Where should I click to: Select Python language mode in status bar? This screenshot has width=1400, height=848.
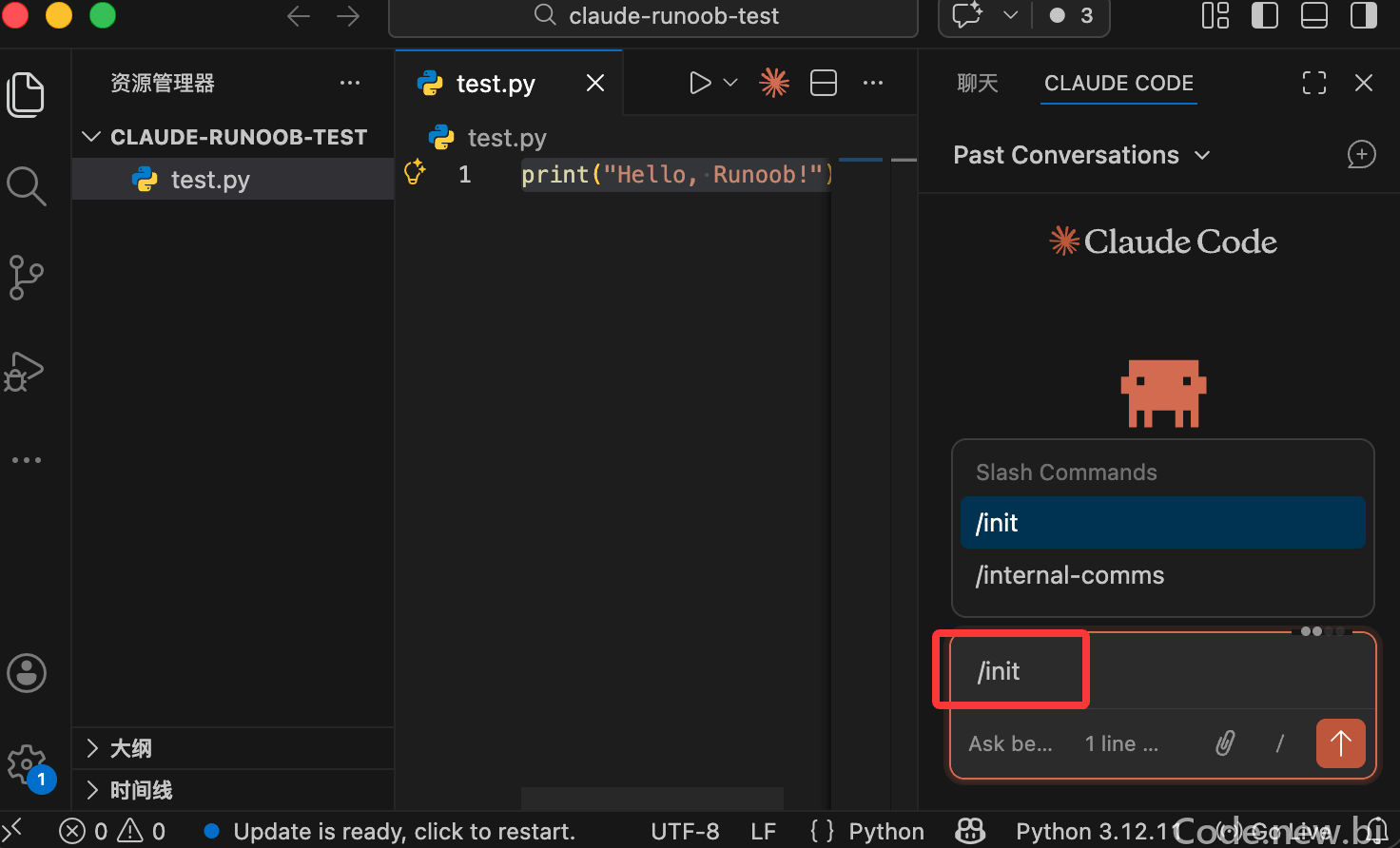click(x=886, y=832)
